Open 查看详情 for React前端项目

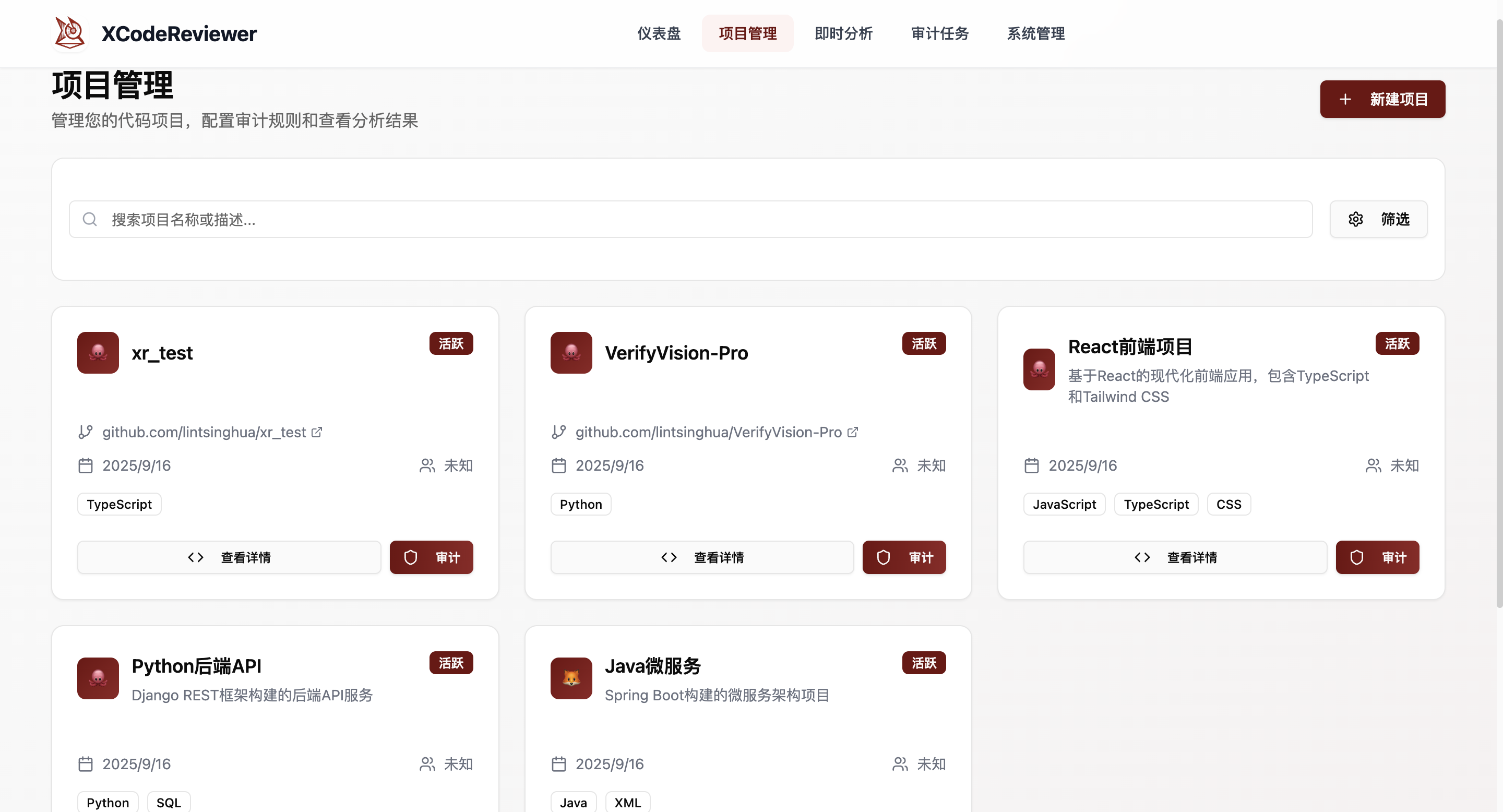(1175, 557)
